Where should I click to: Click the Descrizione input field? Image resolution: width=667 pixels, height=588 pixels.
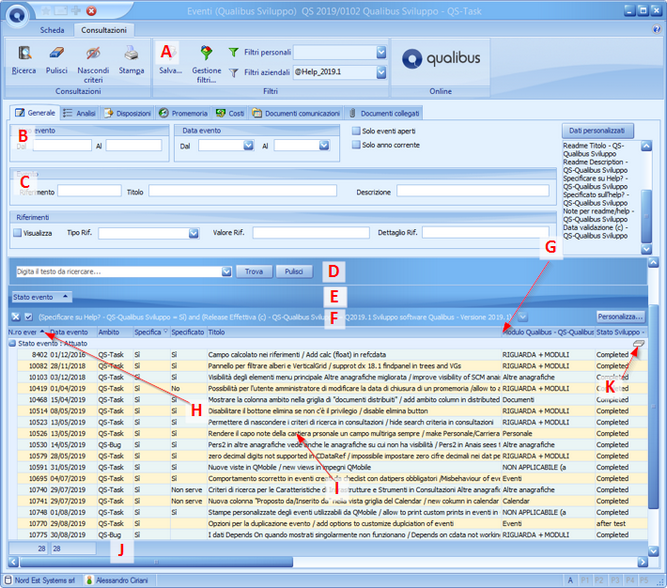coord(473,191)
